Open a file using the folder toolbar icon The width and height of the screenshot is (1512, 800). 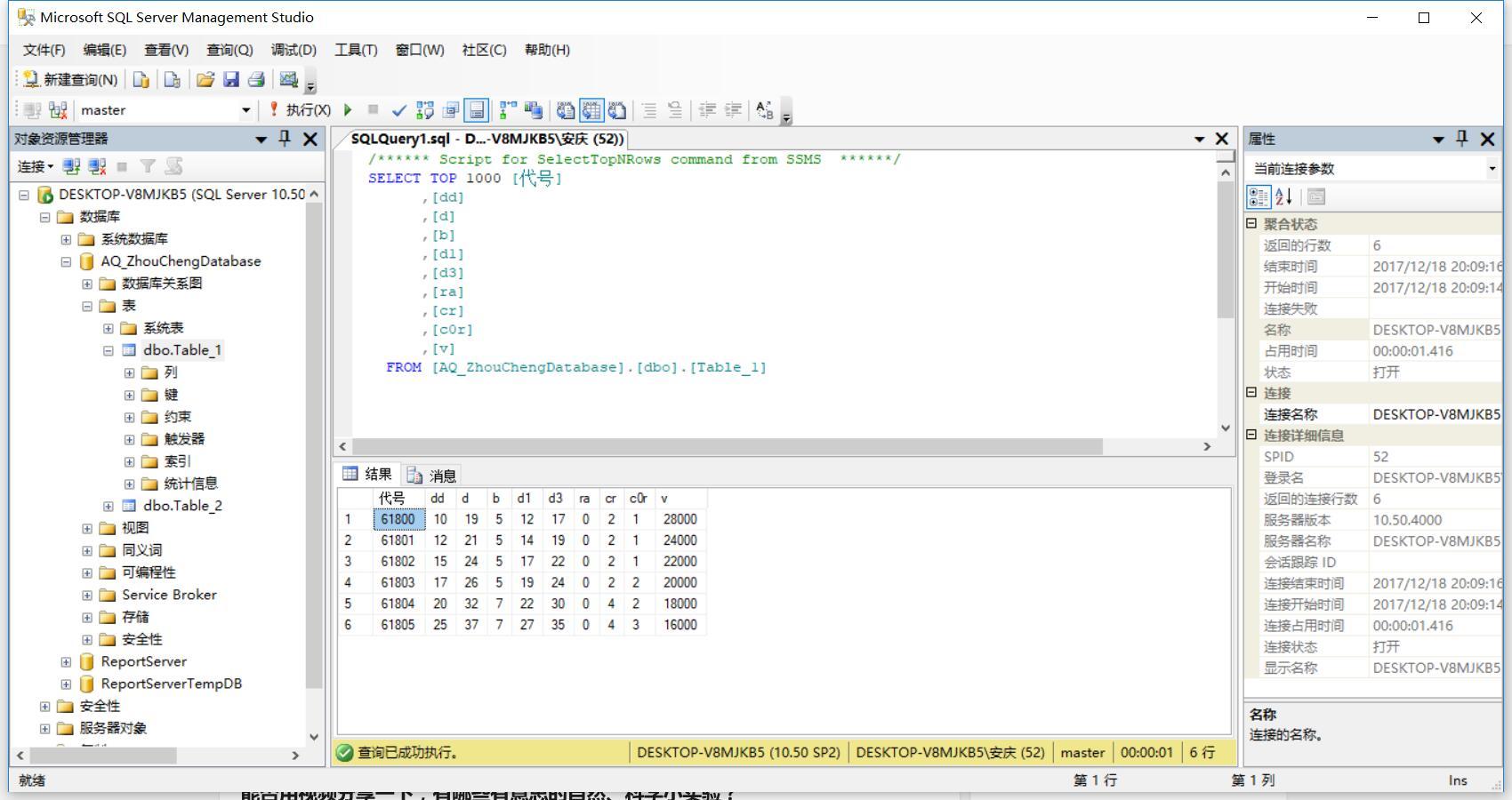point(205,79)
